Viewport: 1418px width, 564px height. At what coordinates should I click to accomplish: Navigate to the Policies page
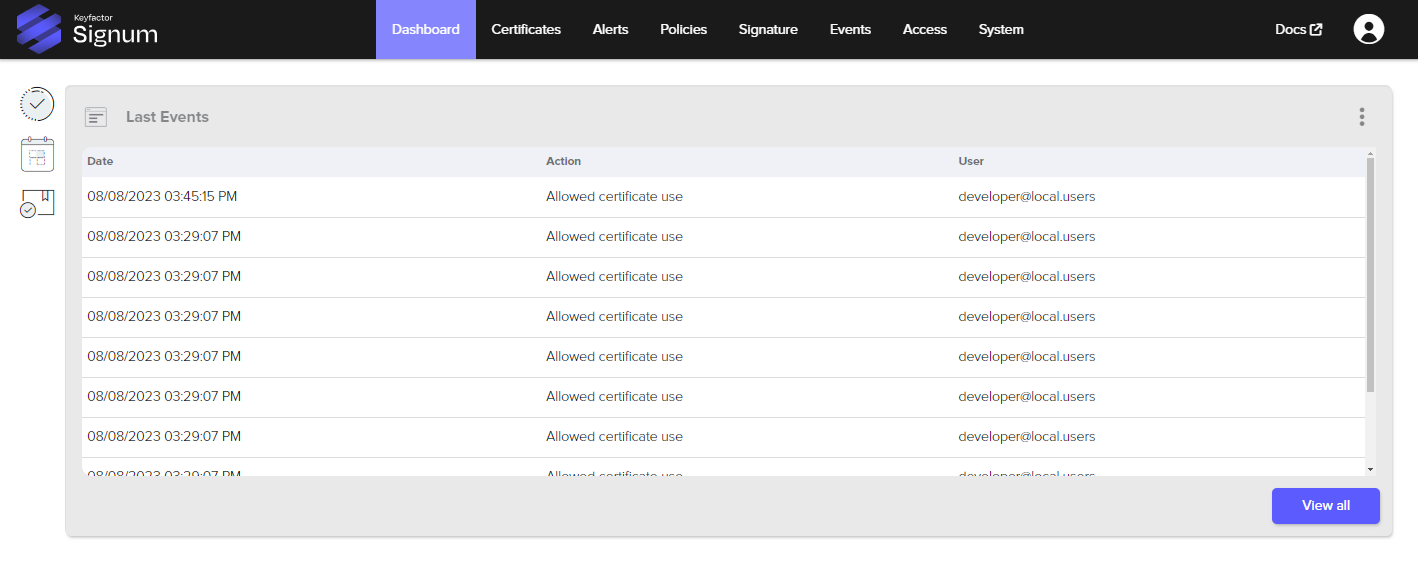(x=683, y=29)
